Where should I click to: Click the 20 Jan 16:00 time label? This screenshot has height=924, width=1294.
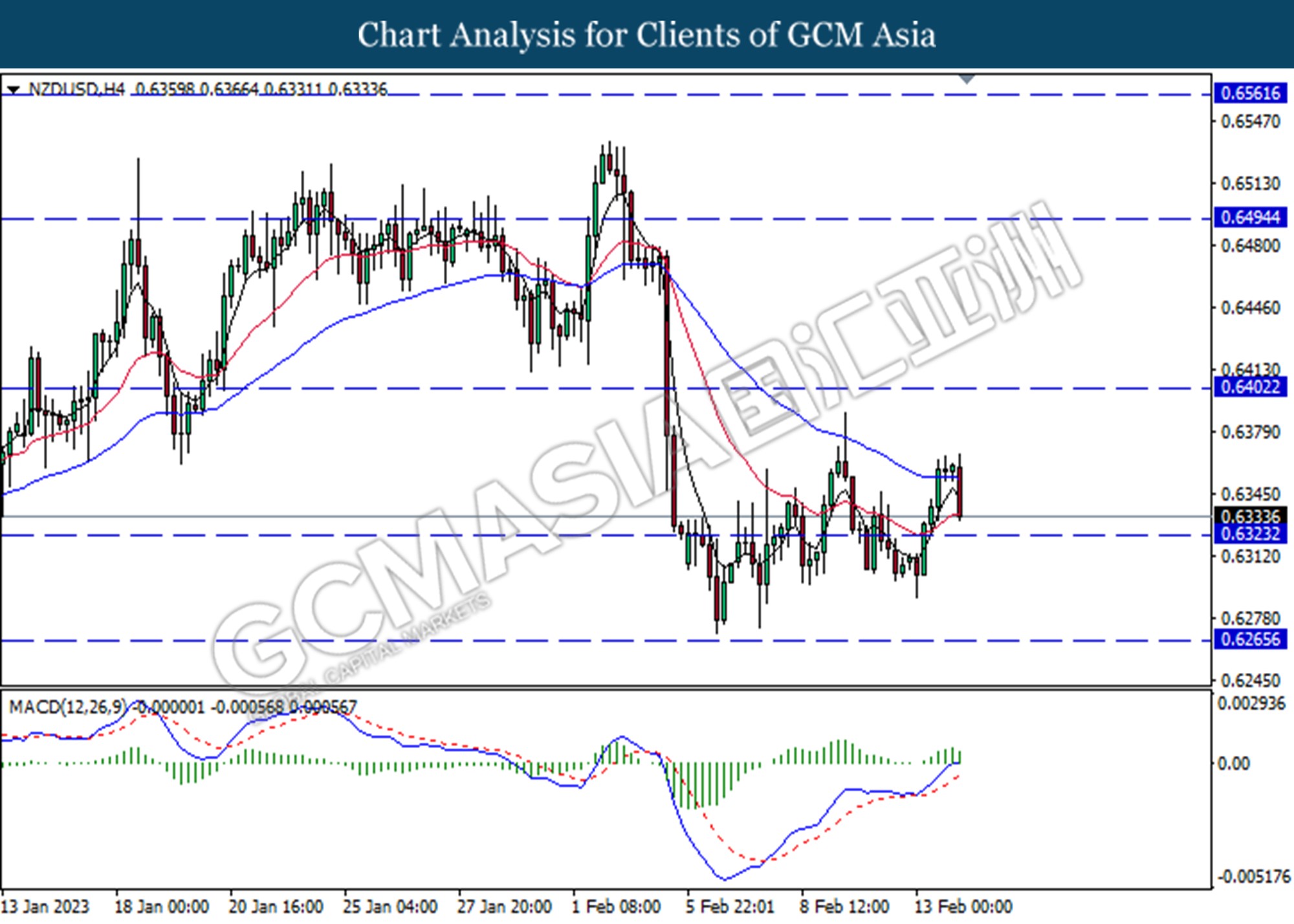276,907
